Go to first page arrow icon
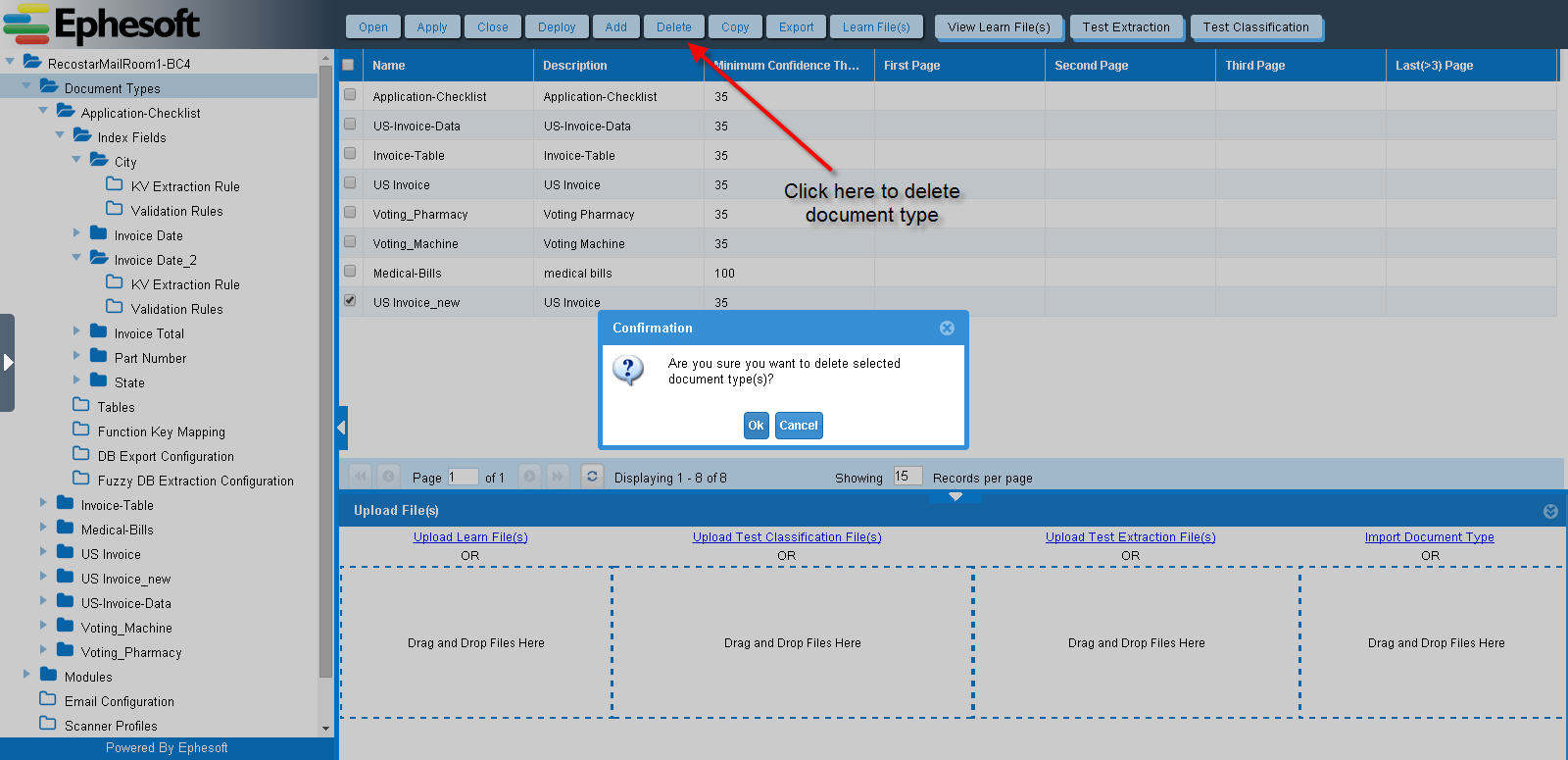 (x=361, y=477)
